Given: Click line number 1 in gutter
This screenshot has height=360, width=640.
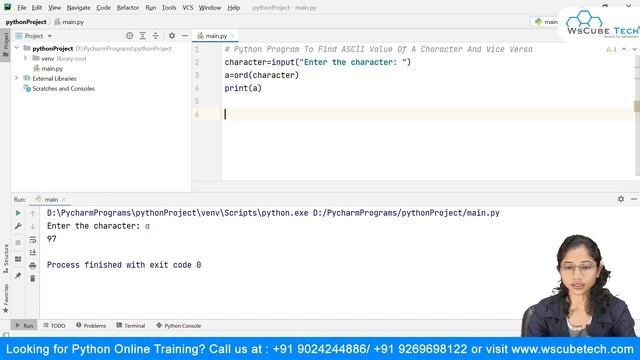Looking at the screenshot, I should coord(197,49).
